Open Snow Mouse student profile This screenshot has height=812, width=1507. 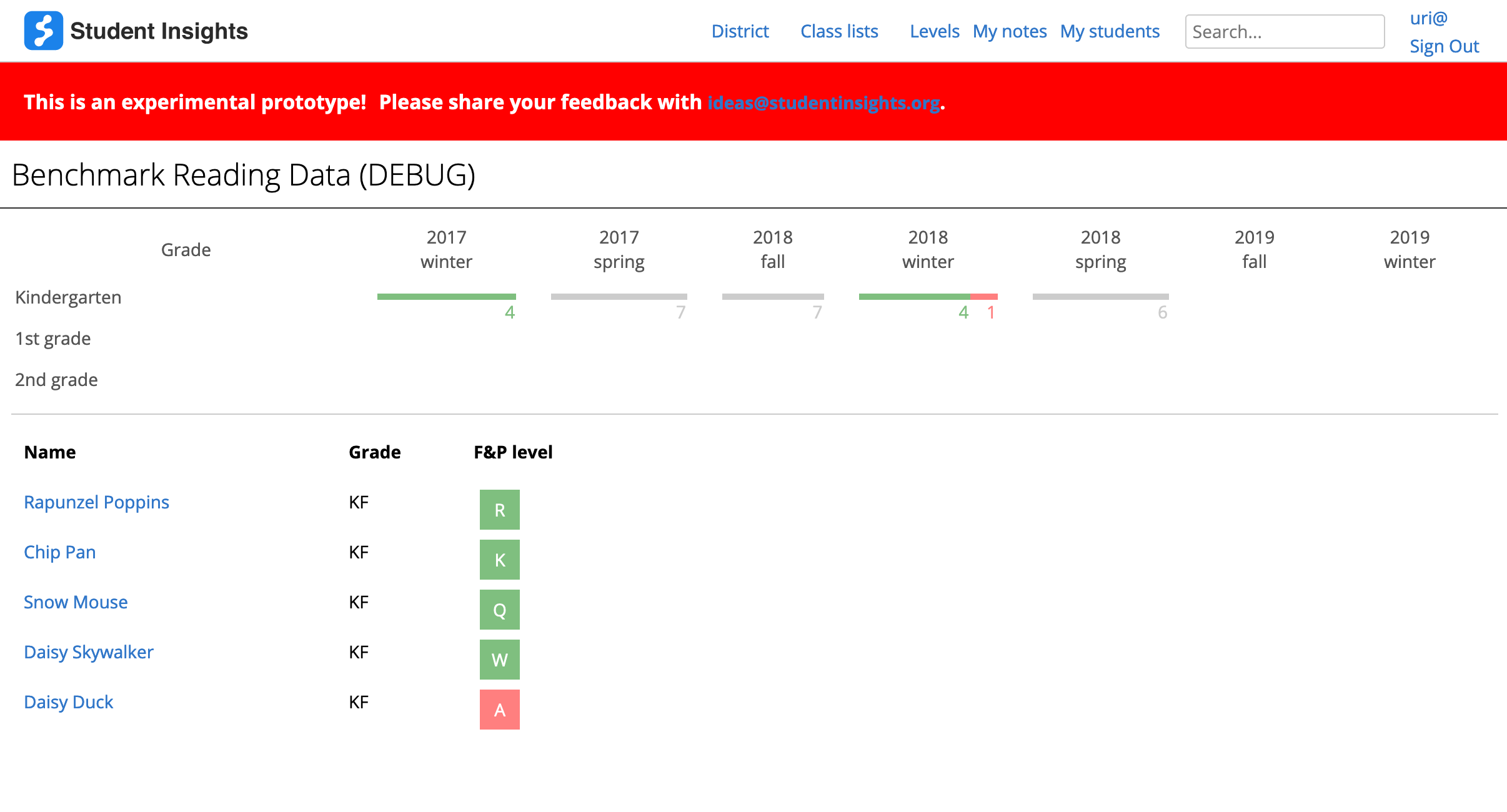(76, 602)
